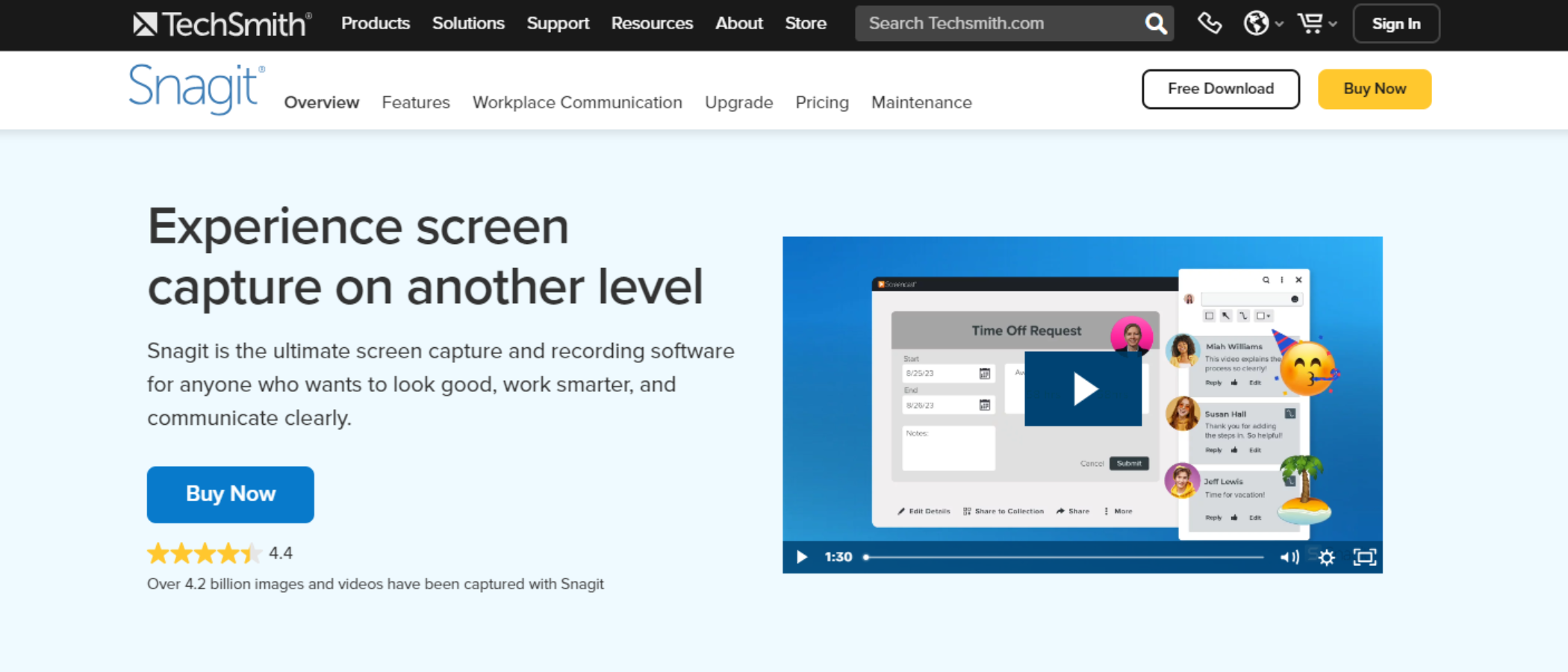Open the Products menu
Image resolution: width=1568 pixels, height=672 pixels.
coord(376,23)
